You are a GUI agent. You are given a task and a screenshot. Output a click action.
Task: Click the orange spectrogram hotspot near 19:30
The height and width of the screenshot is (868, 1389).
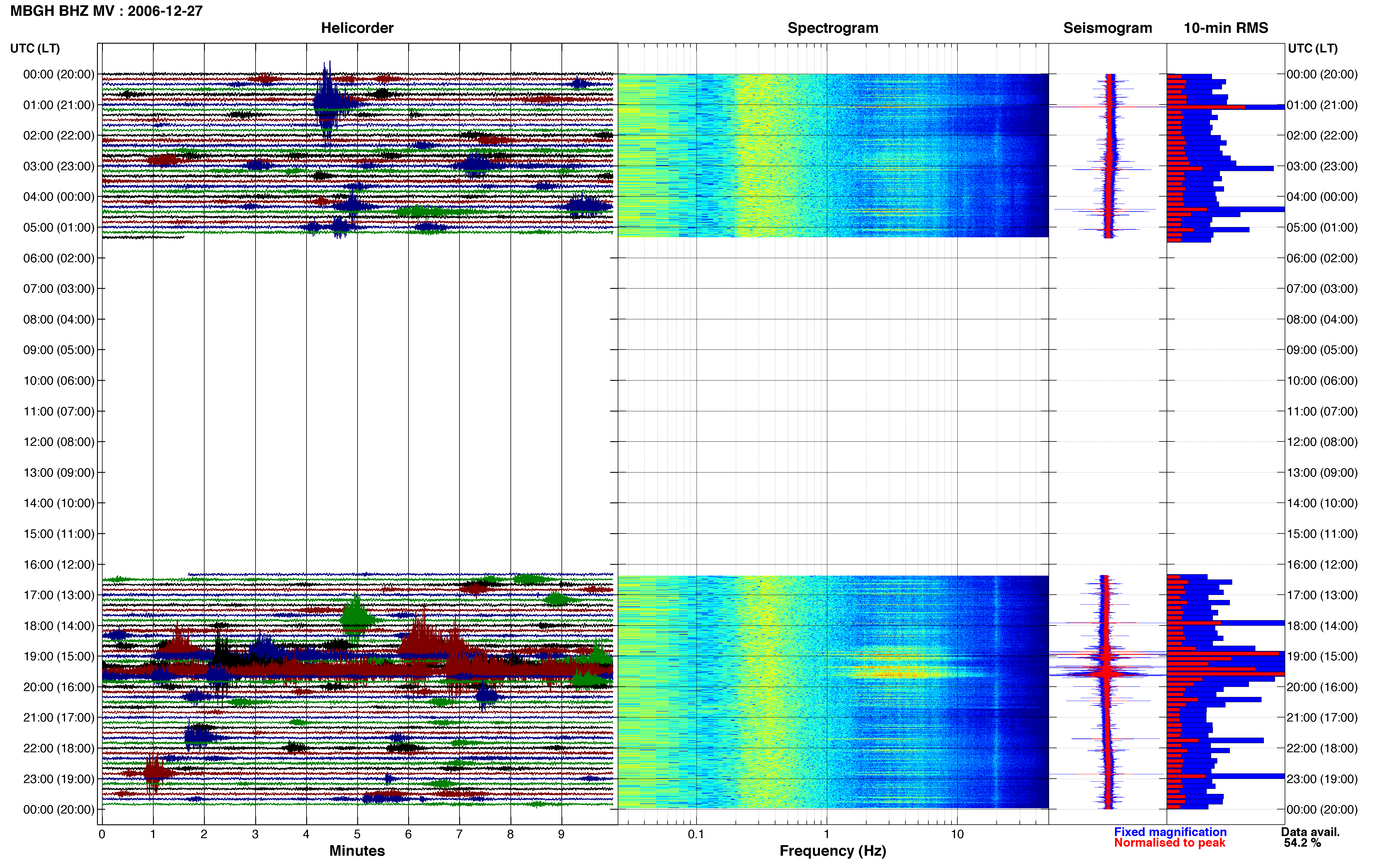(x=896, y=672)
